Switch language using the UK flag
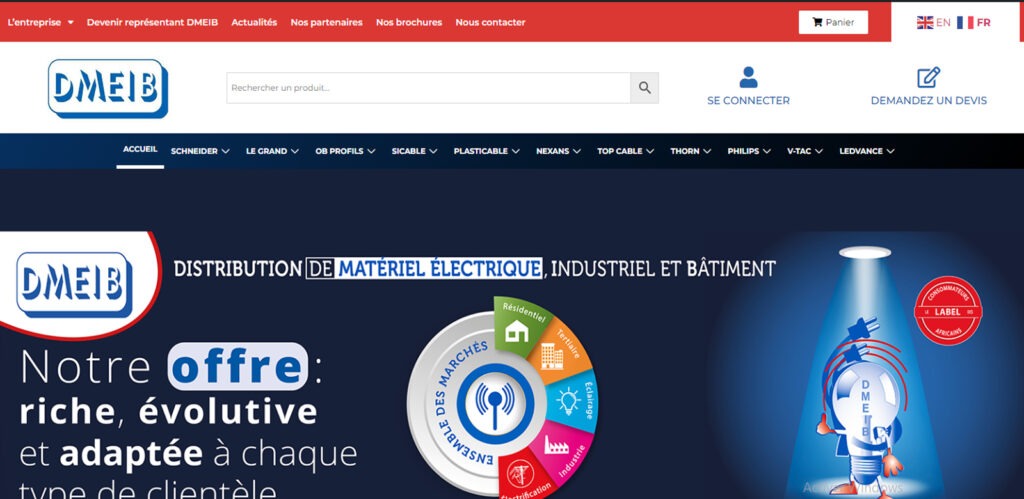This screenshot has width=1024, height=499. 925,22
